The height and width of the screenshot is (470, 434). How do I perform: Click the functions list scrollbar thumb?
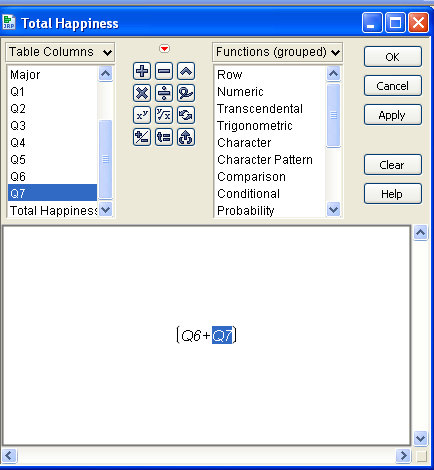333,115
